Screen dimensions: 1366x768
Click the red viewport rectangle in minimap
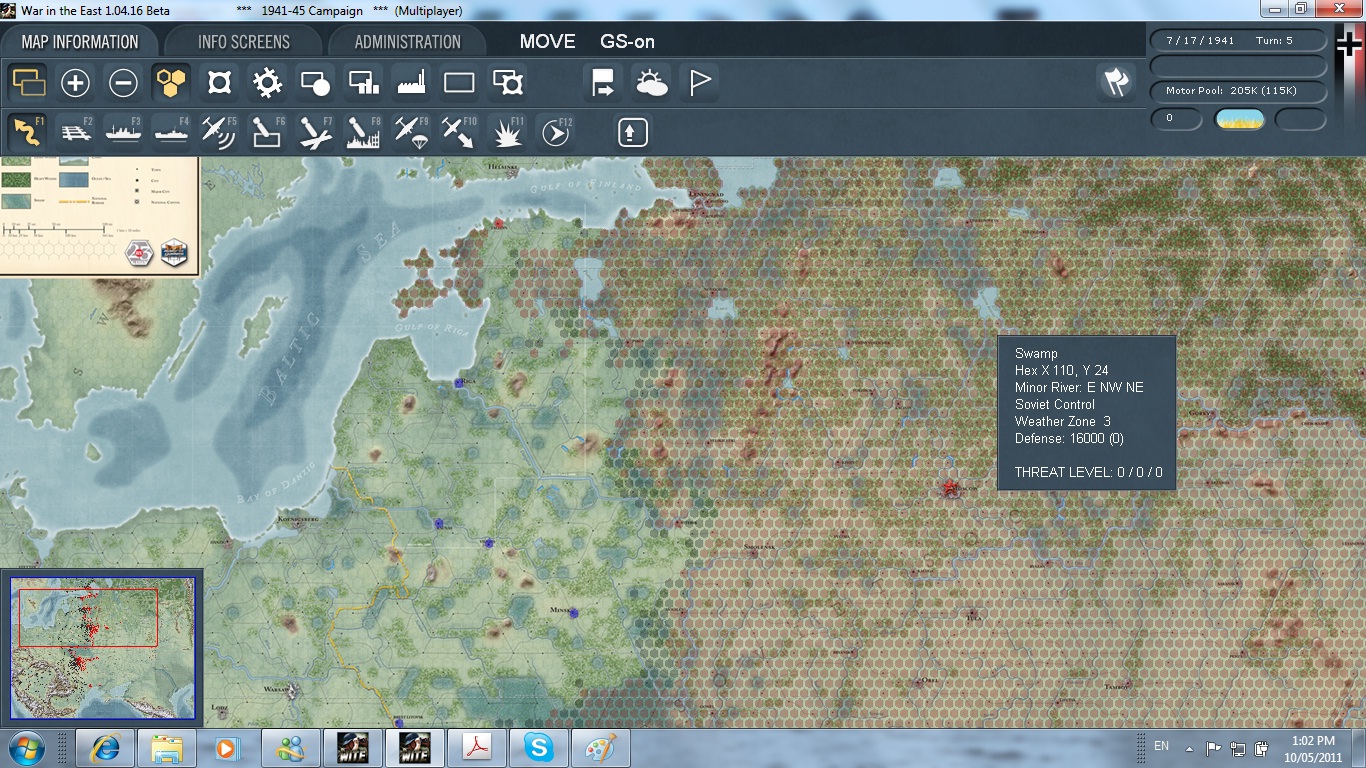click(x=88, y=617)
